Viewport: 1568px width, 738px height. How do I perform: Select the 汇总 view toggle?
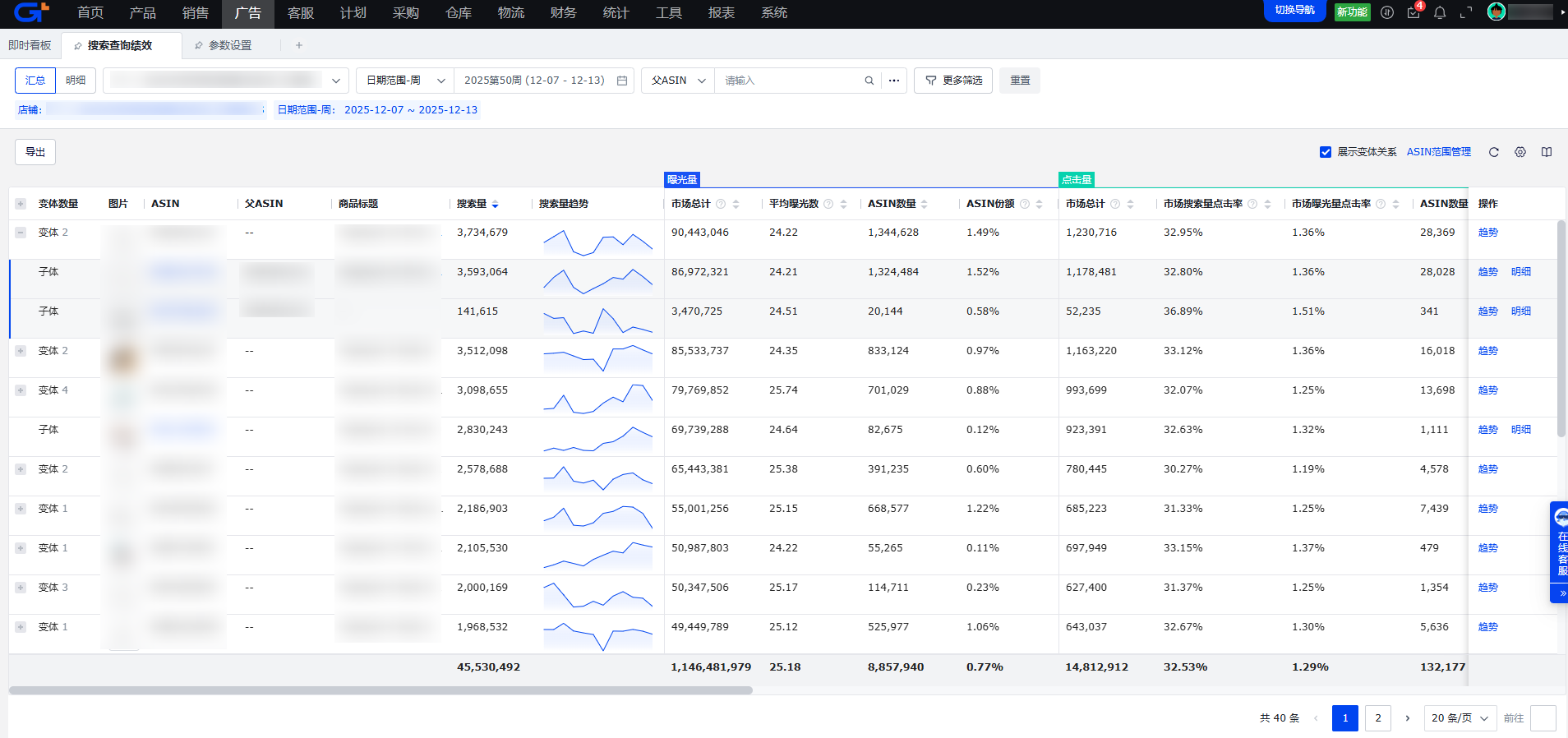click(x=35, y=81)
